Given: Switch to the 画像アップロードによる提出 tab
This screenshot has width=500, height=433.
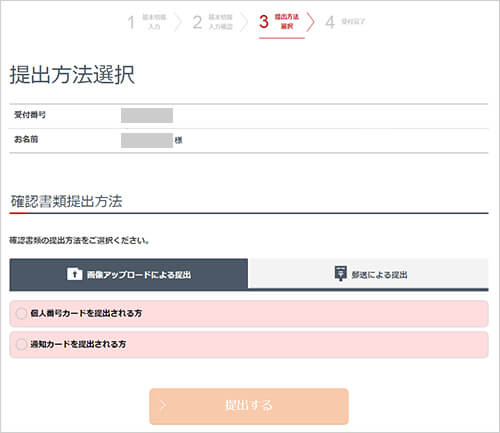Looking at the screenshot, I should tap(129, 274).
